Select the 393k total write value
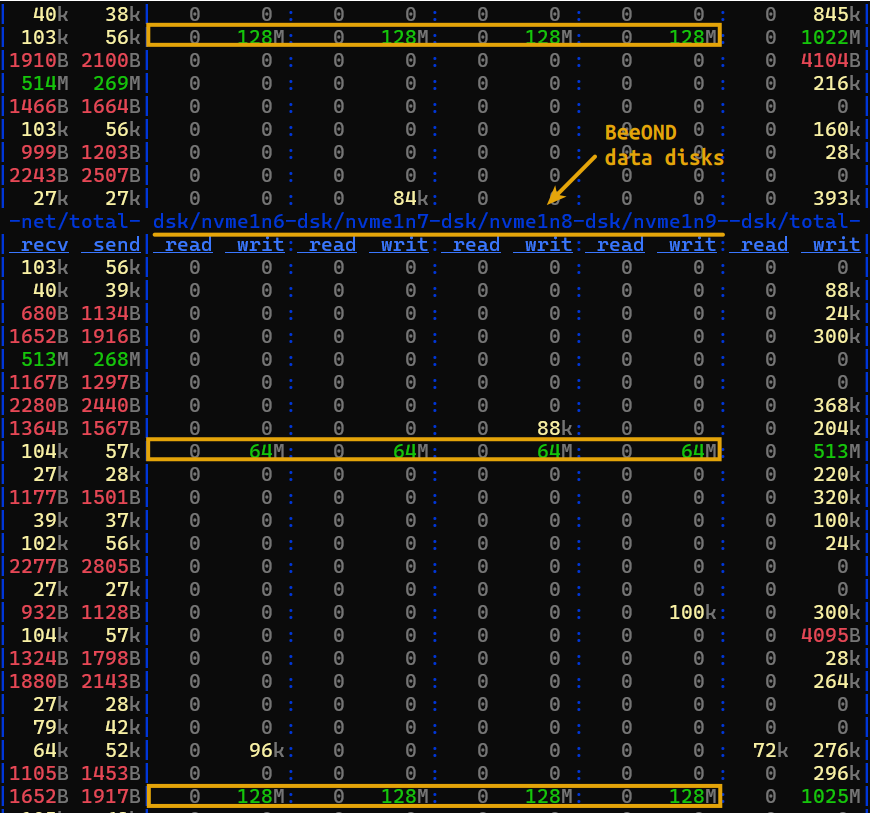This screenshot has height=813, width=870. point(837,198)
